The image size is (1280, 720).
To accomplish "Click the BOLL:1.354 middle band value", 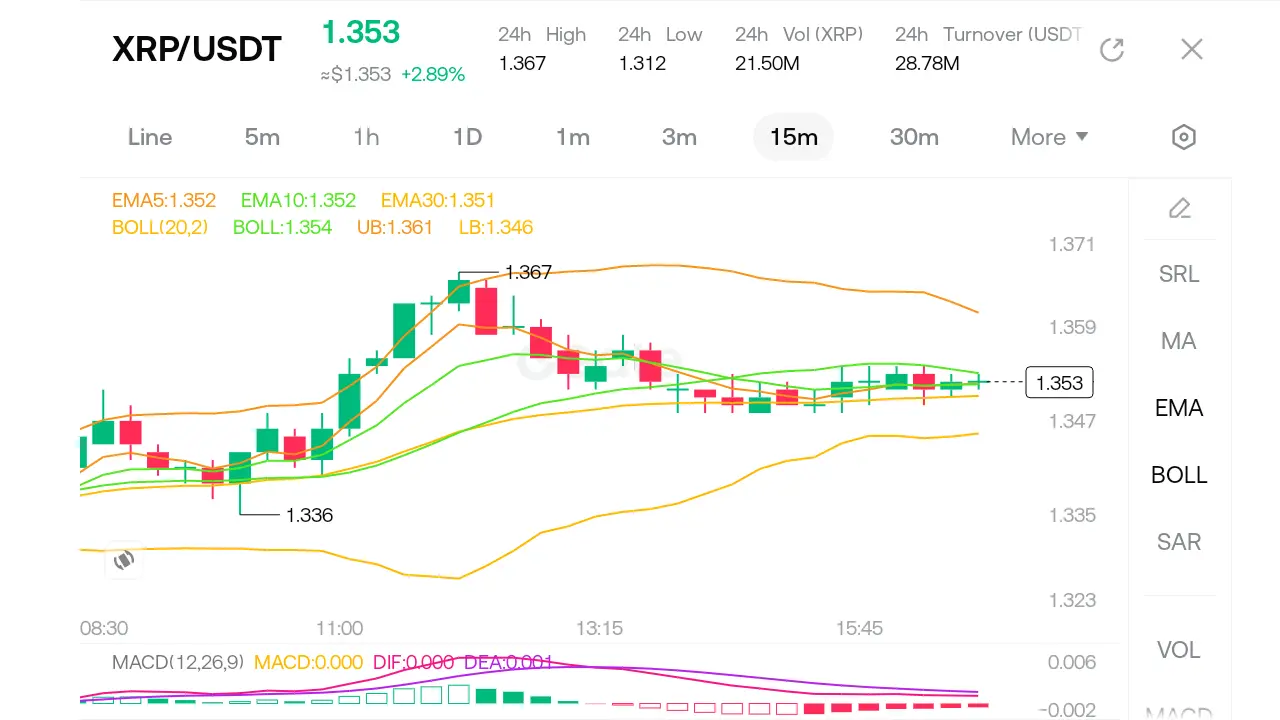I will [282, 228].
